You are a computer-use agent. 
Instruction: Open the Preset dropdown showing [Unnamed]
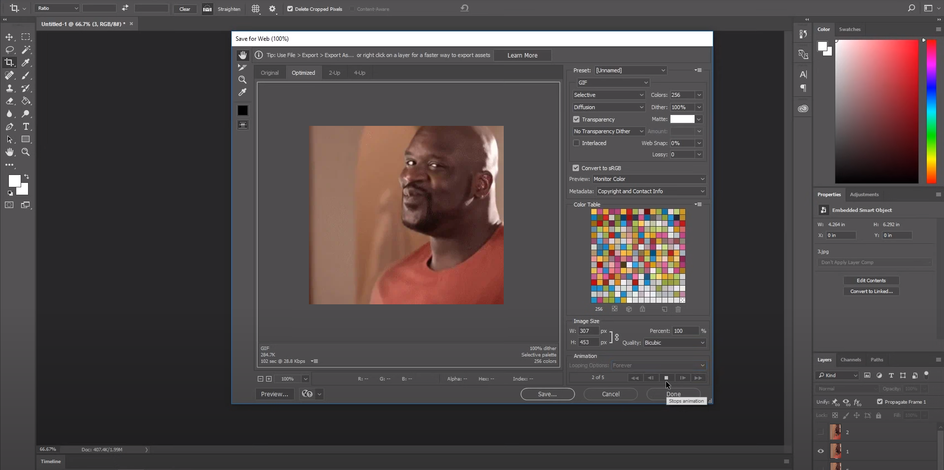(x=630, y=70)
